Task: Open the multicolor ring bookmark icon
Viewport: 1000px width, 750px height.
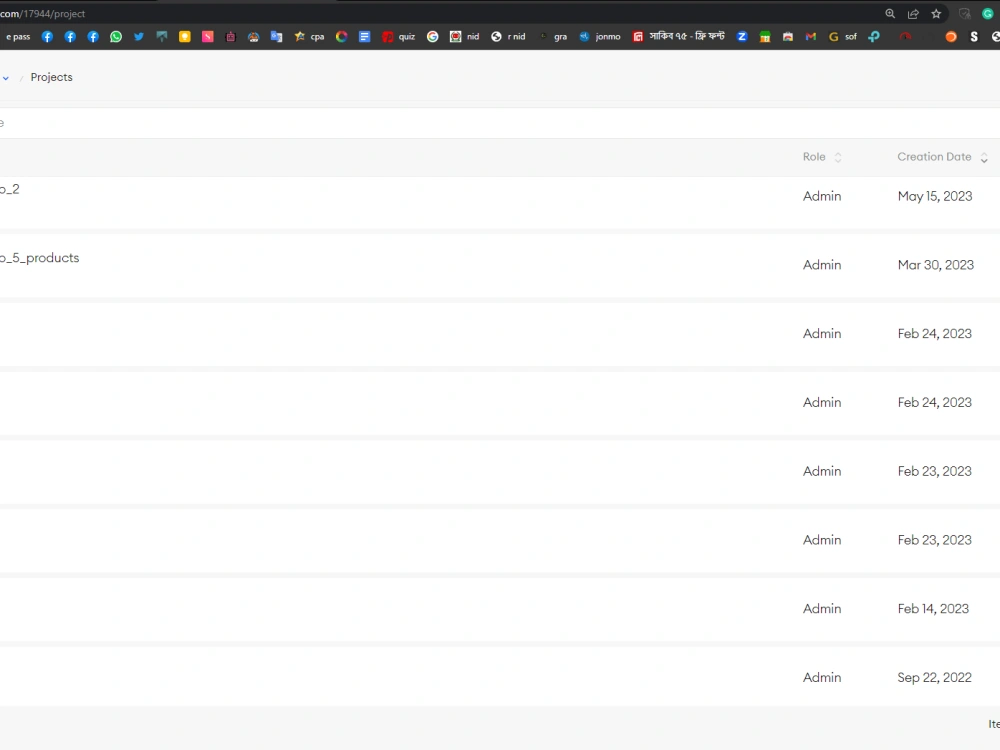Action: pos(341,36)
